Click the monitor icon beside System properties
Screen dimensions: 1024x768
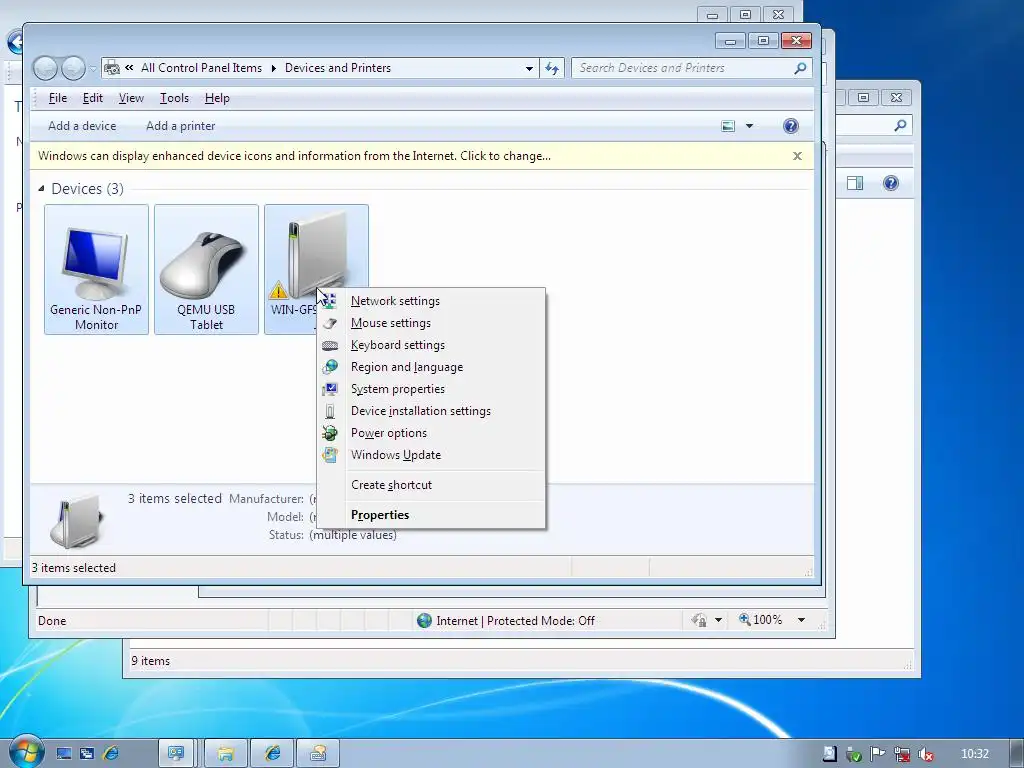point(330,389)
